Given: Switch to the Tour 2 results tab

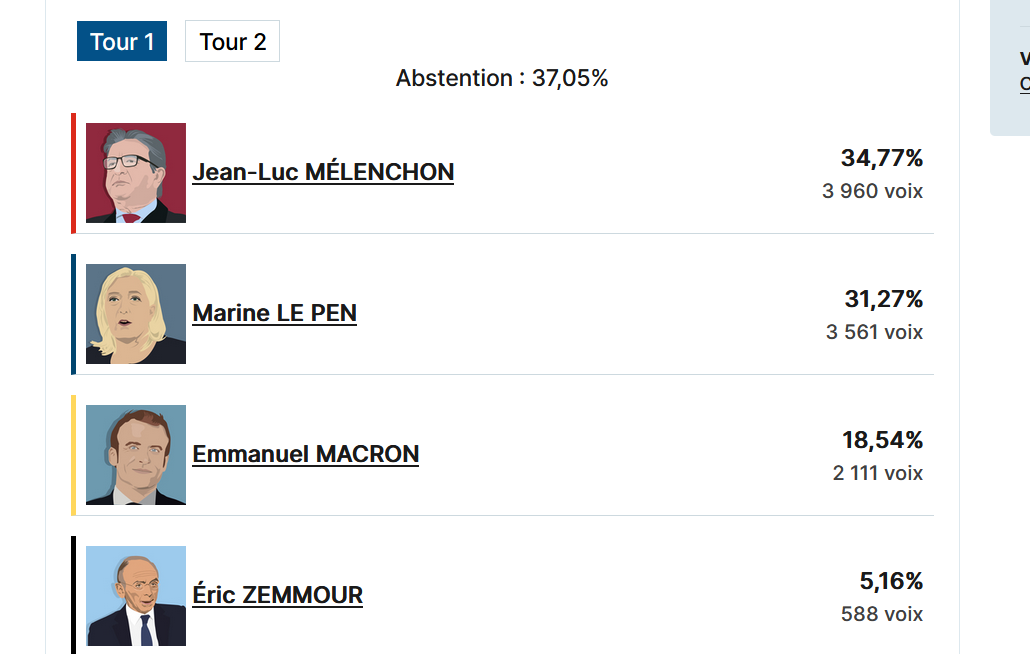Looking at the screenshot, I should click(233, 41).
